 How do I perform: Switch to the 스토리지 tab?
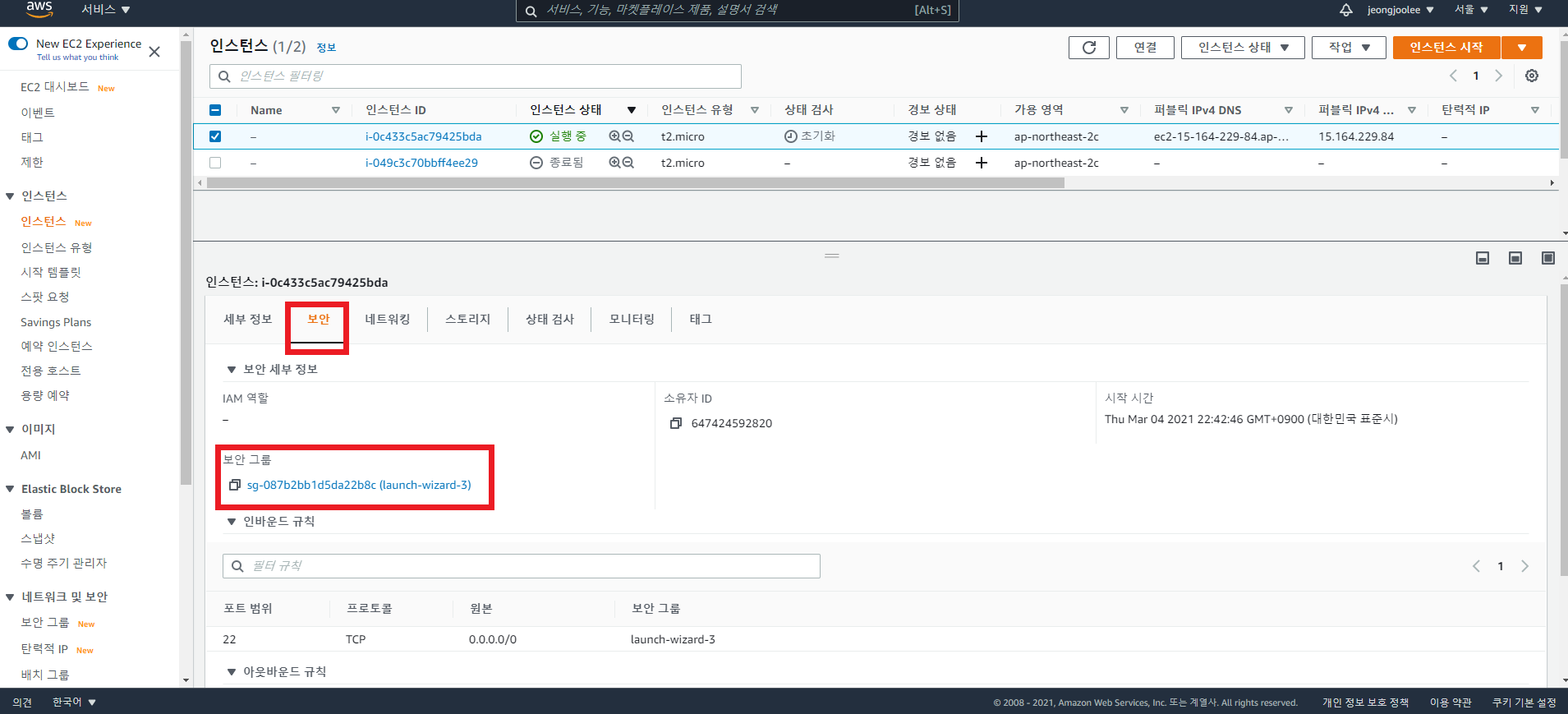(467, 319)
